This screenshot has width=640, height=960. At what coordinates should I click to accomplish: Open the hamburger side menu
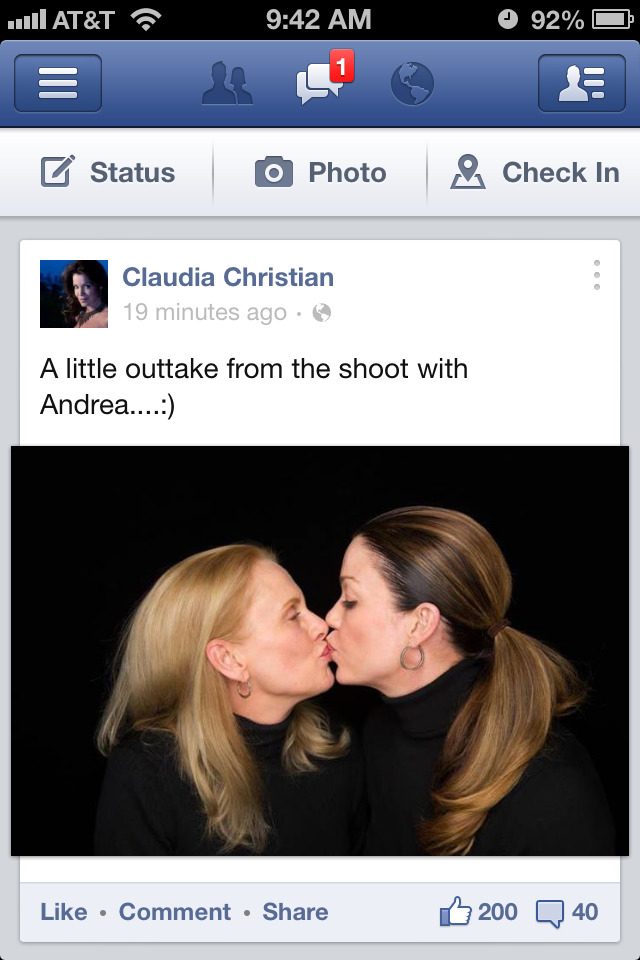pos(58,83)
